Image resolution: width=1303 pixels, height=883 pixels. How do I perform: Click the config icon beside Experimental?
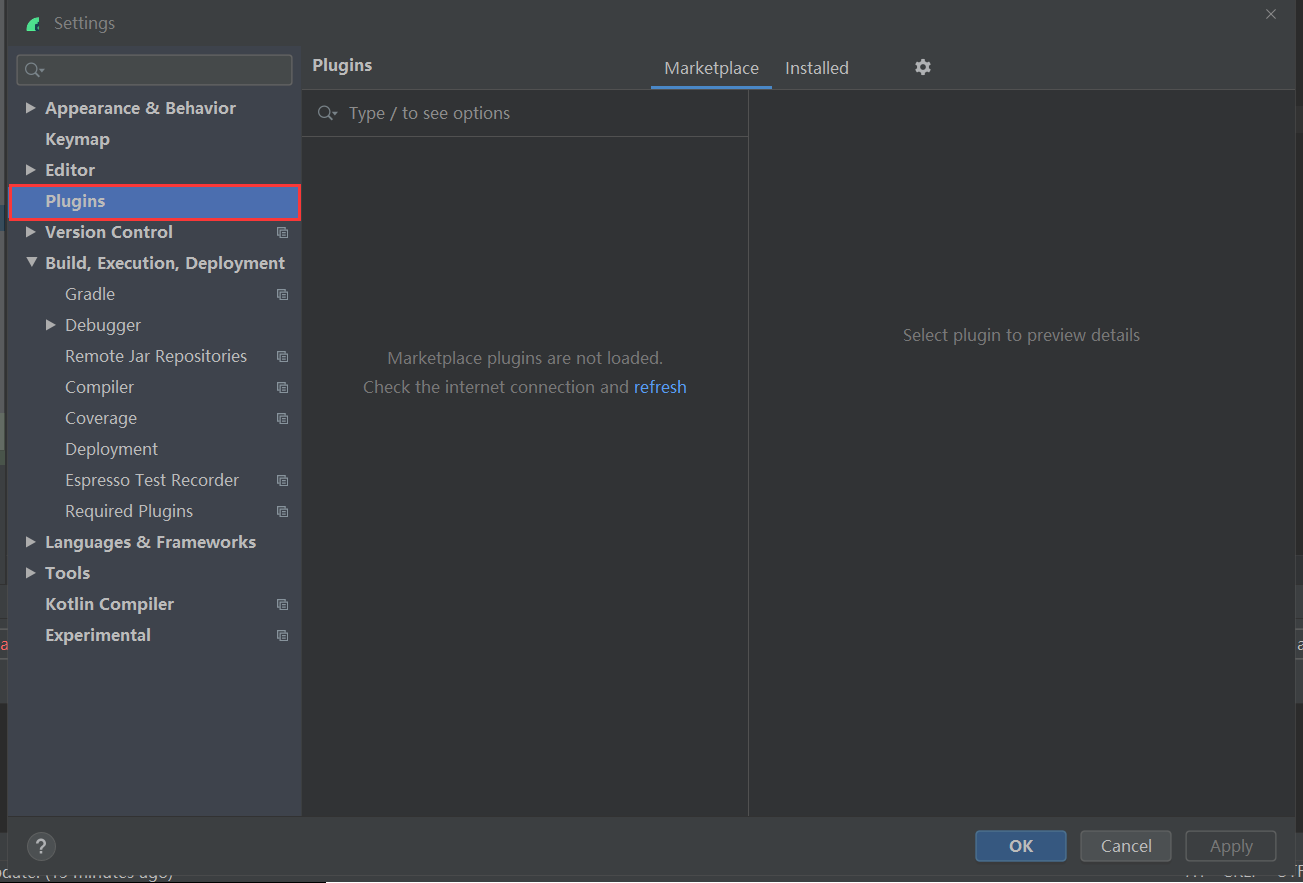click(282, 635)
